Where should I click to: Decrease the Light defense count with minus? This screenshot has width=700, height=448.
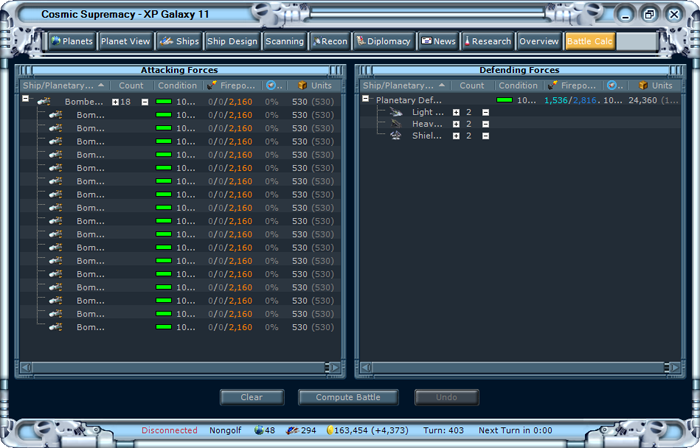[485, 112]
